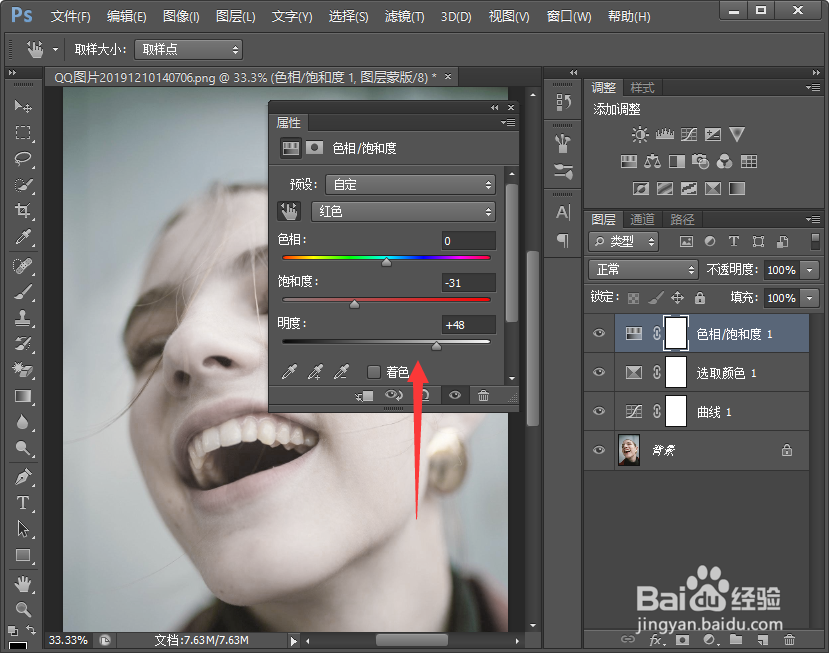829x653 pixels.
Task: Select the Move tool
Action: pyautogui.click(x=23, y=106)
